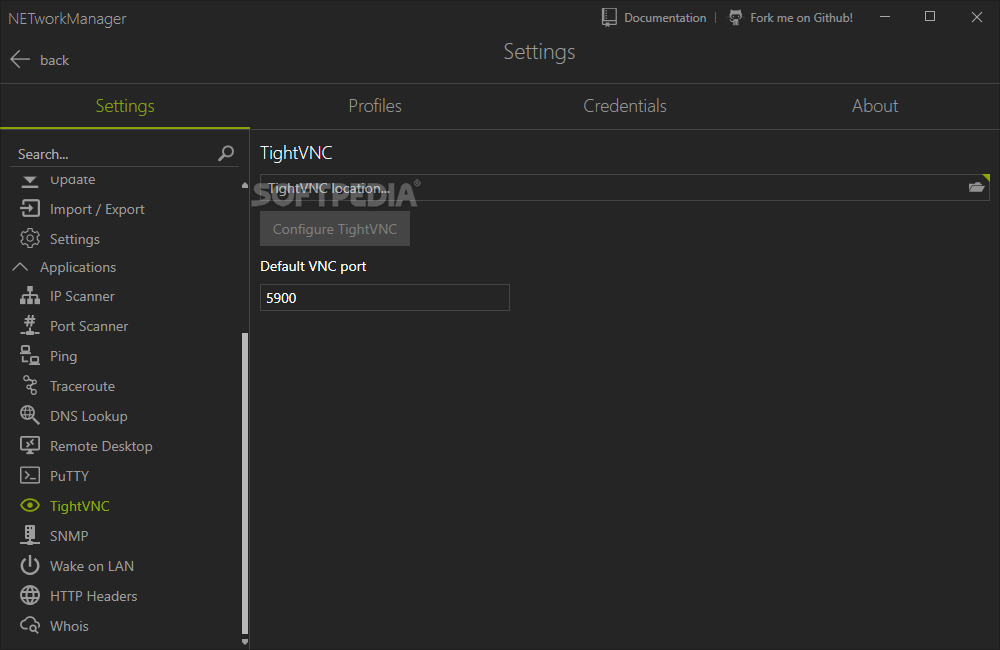Viewport: 1000px width, 650px height.
Task: Select SNMP settings entry
Action: click(69, 536)
